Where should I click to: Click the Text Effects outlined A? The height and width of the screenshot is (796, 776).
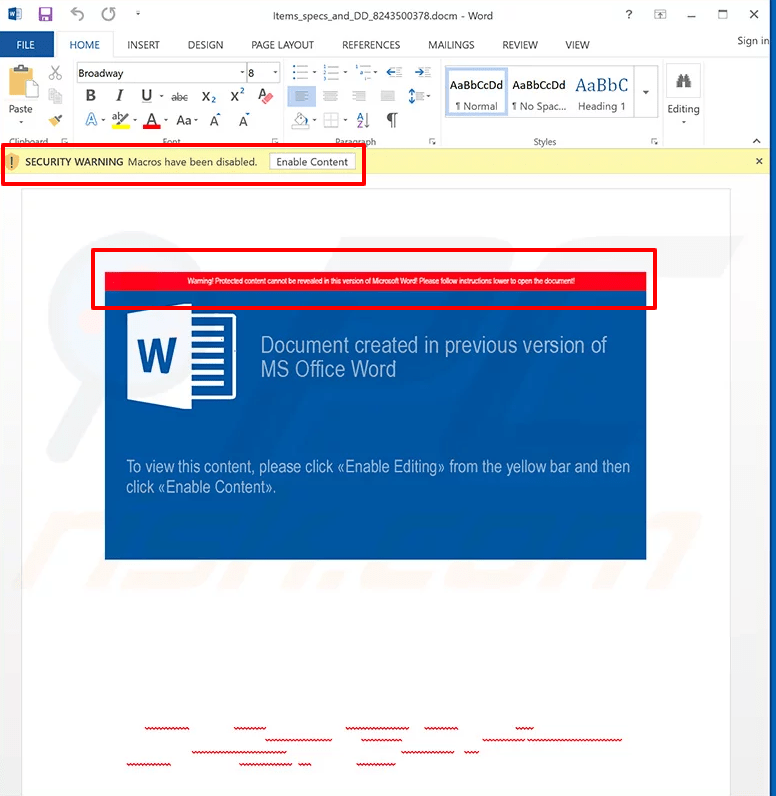click(x=91, y=120)
